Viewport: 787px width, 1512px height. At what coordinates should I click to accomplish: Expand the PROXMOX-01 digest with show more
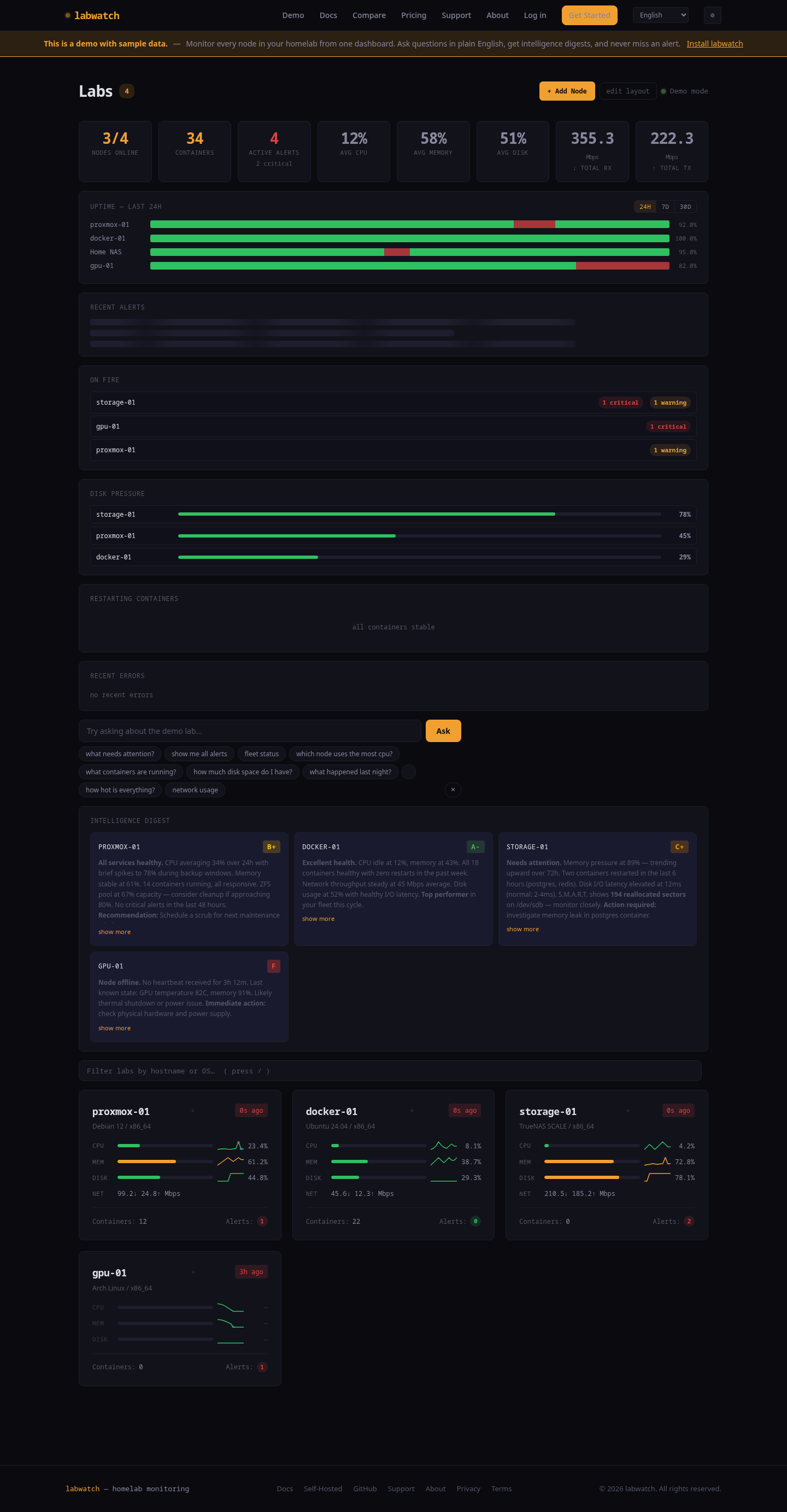(114, 931)
